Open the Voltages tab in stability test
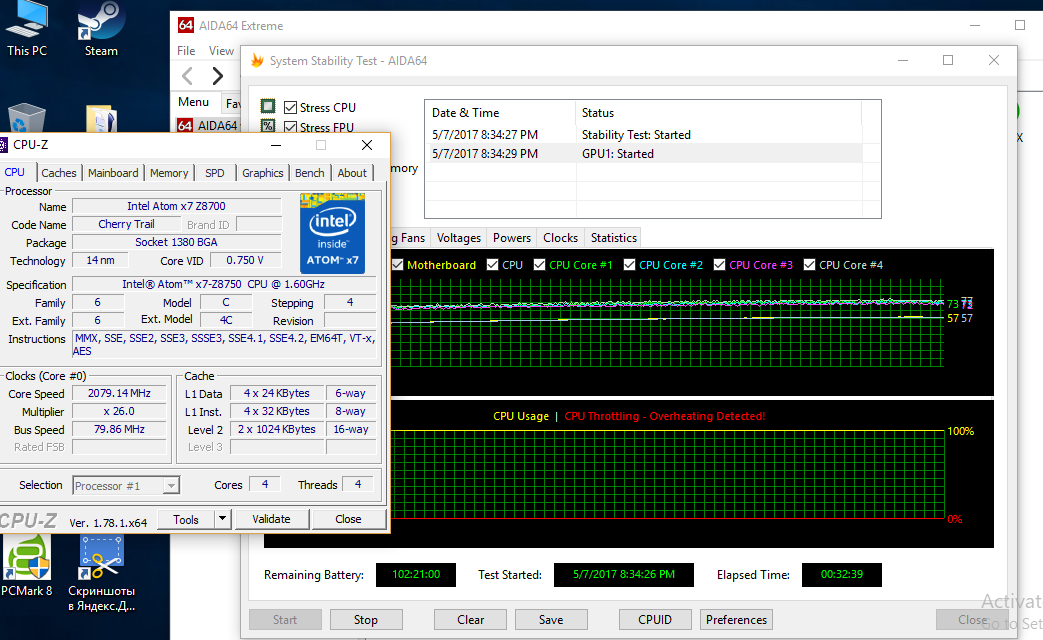Image resolution: width=1043 pixels, height=640 pixels. (x=459, y=238)
